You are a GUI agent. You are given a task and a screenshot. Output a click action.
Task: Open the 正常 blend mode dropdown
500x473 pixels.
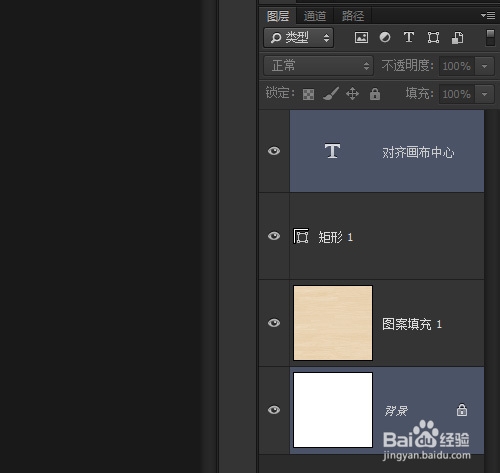click(x=318, y=66)
